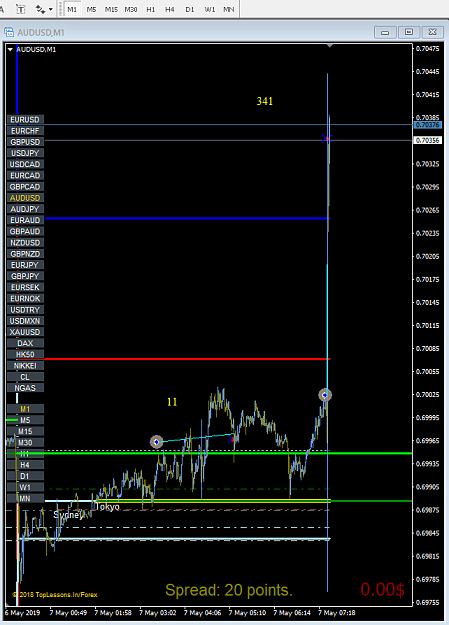
Task: Click the MN button in chart panel
Action: click(x=25, y=498)
